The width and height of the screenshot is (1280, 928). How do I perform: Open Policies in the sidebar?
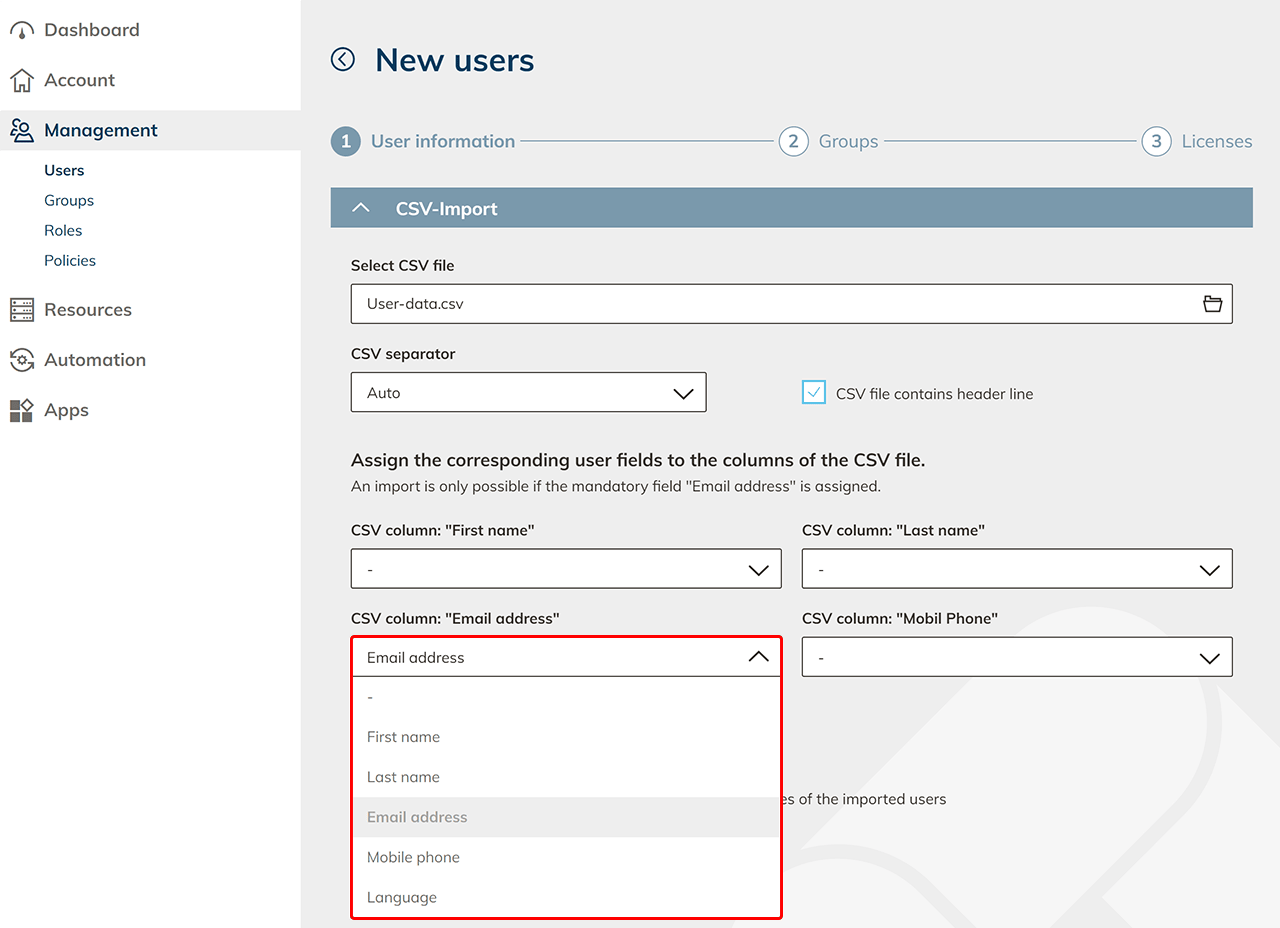[x=70, y=260]
